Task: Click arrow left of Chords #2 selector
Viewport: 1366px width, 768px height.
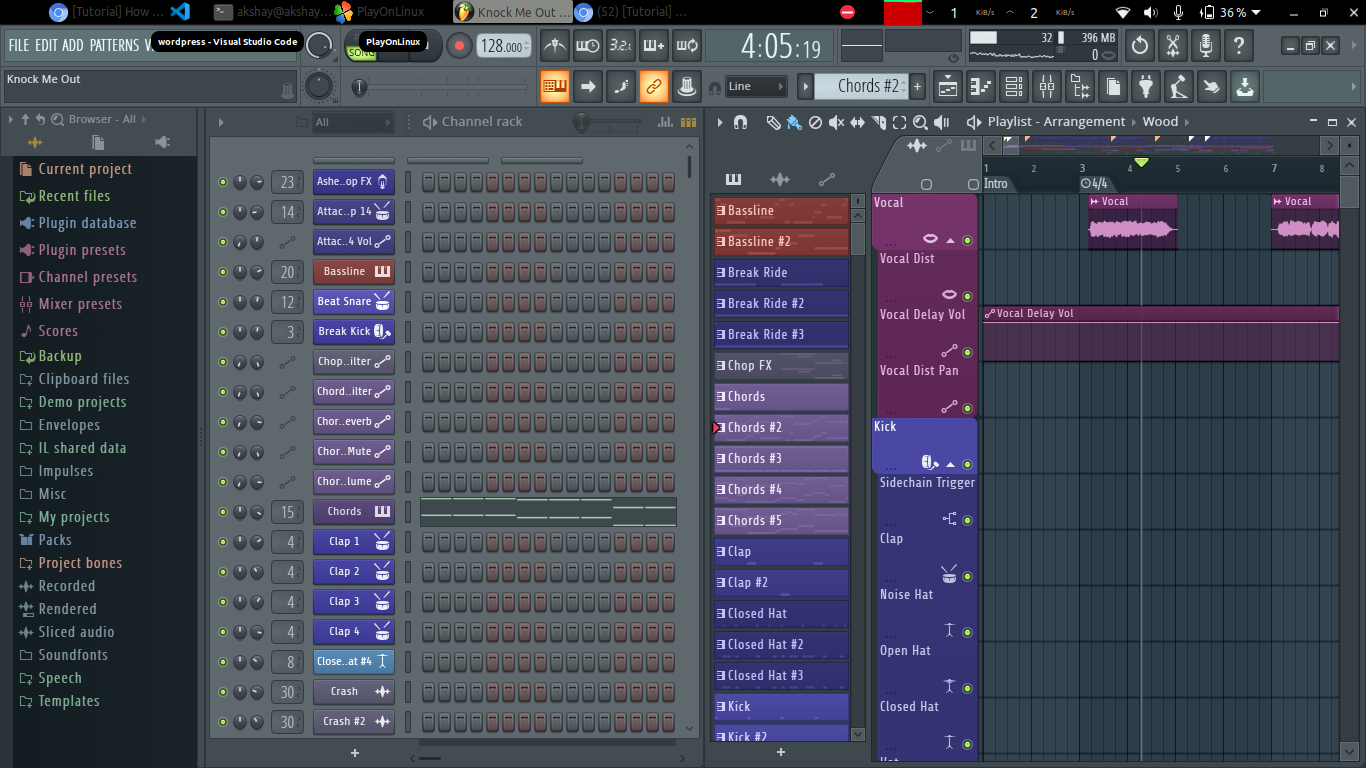Action: coord(805,87)
